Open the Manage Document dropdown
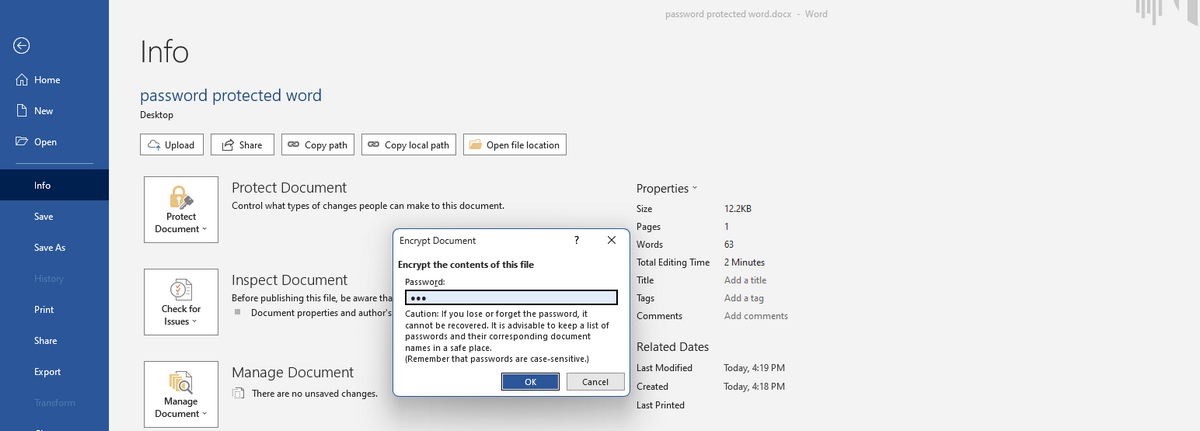Viewport: 1200px width, 431px height. 181,394
